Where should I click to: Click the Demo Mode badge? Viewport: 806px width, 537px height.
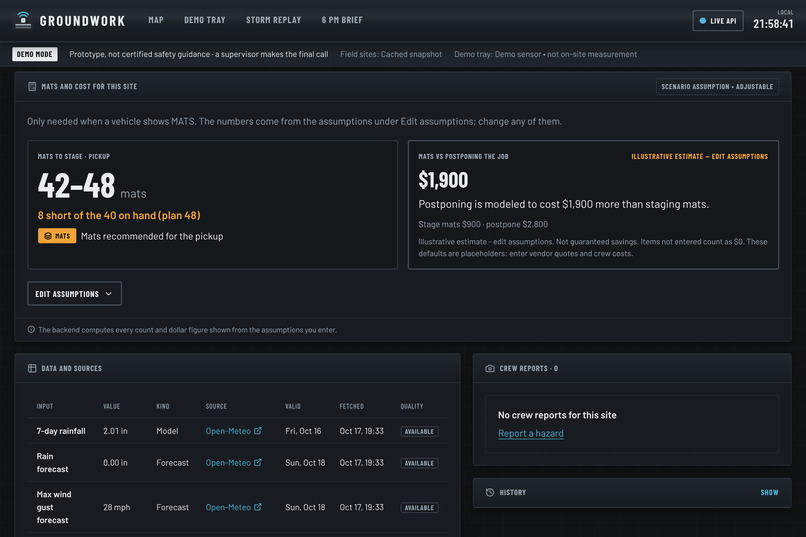[x=34, y=54]
